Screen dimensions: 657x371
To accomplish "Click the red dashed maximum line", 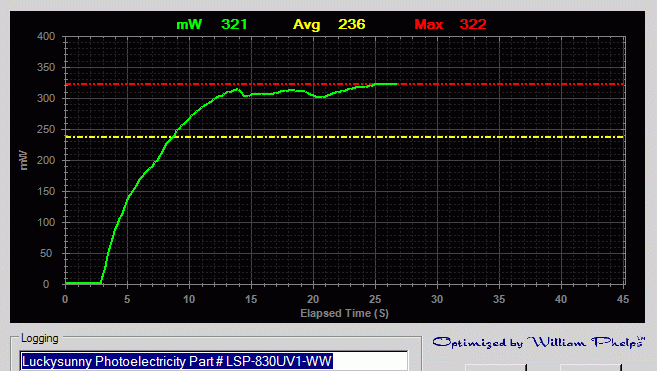I will [510, 84].
